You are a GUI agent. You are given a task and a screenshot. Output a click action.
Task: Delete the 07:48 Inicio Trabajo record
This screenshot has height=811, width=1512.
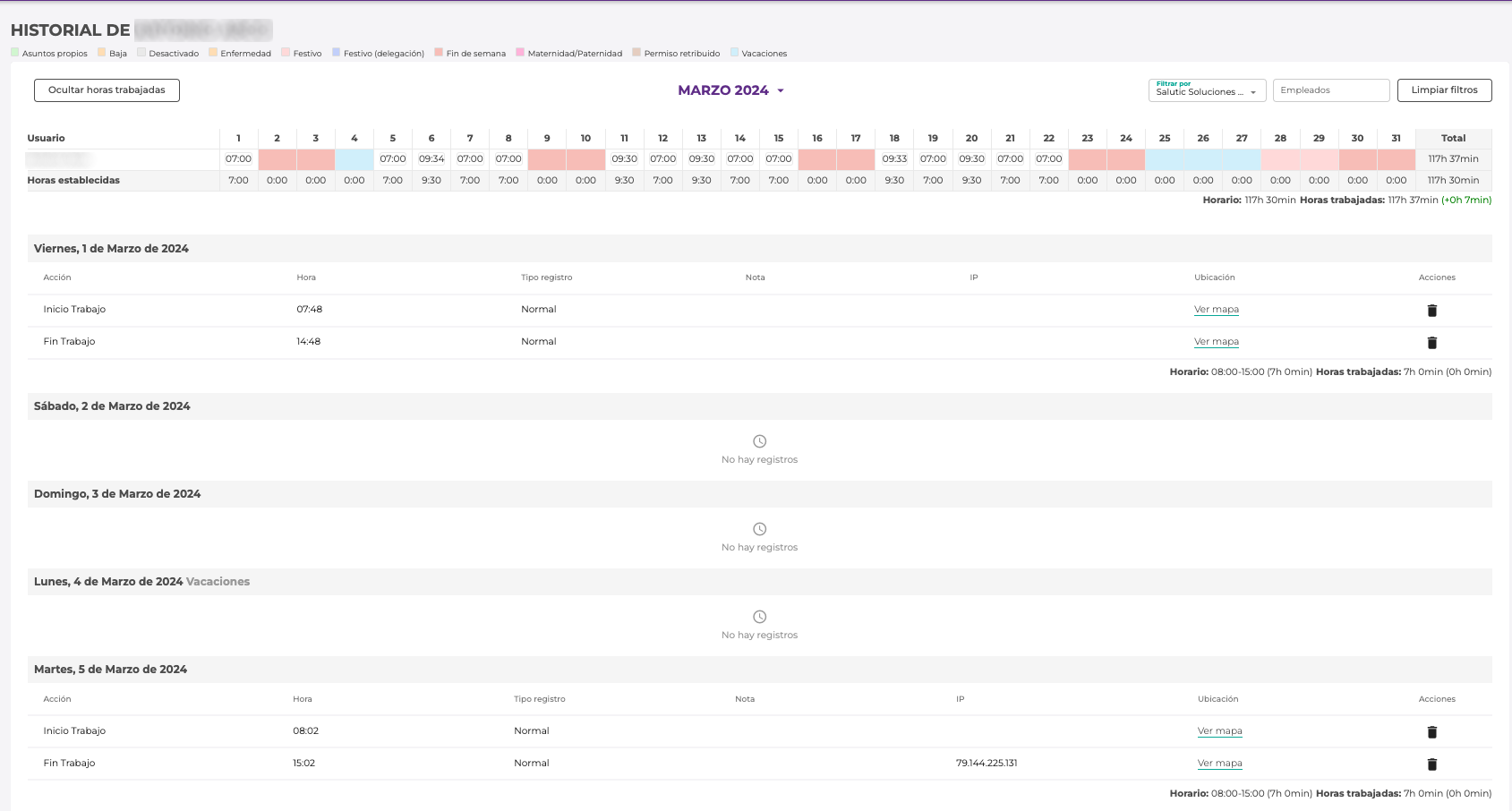click(x=1431, y=311)
